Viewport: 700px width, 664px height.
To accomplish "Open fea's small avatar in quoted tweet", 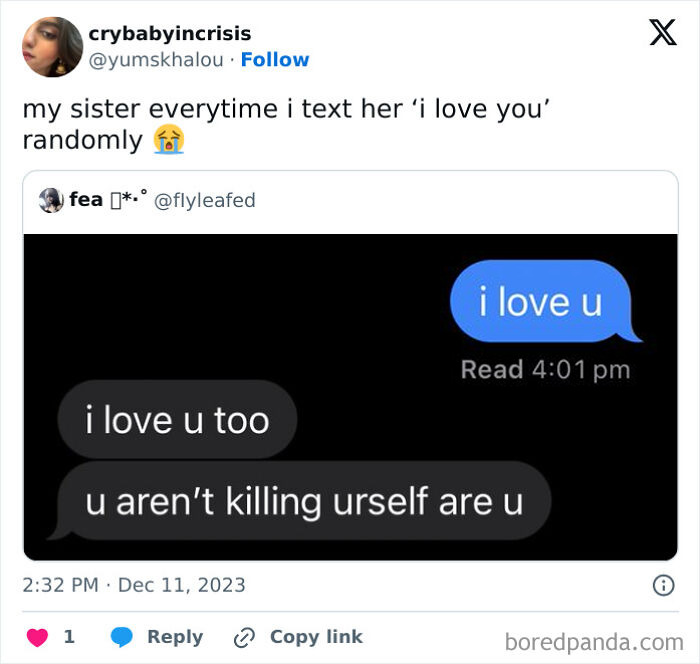I will 51,200.
